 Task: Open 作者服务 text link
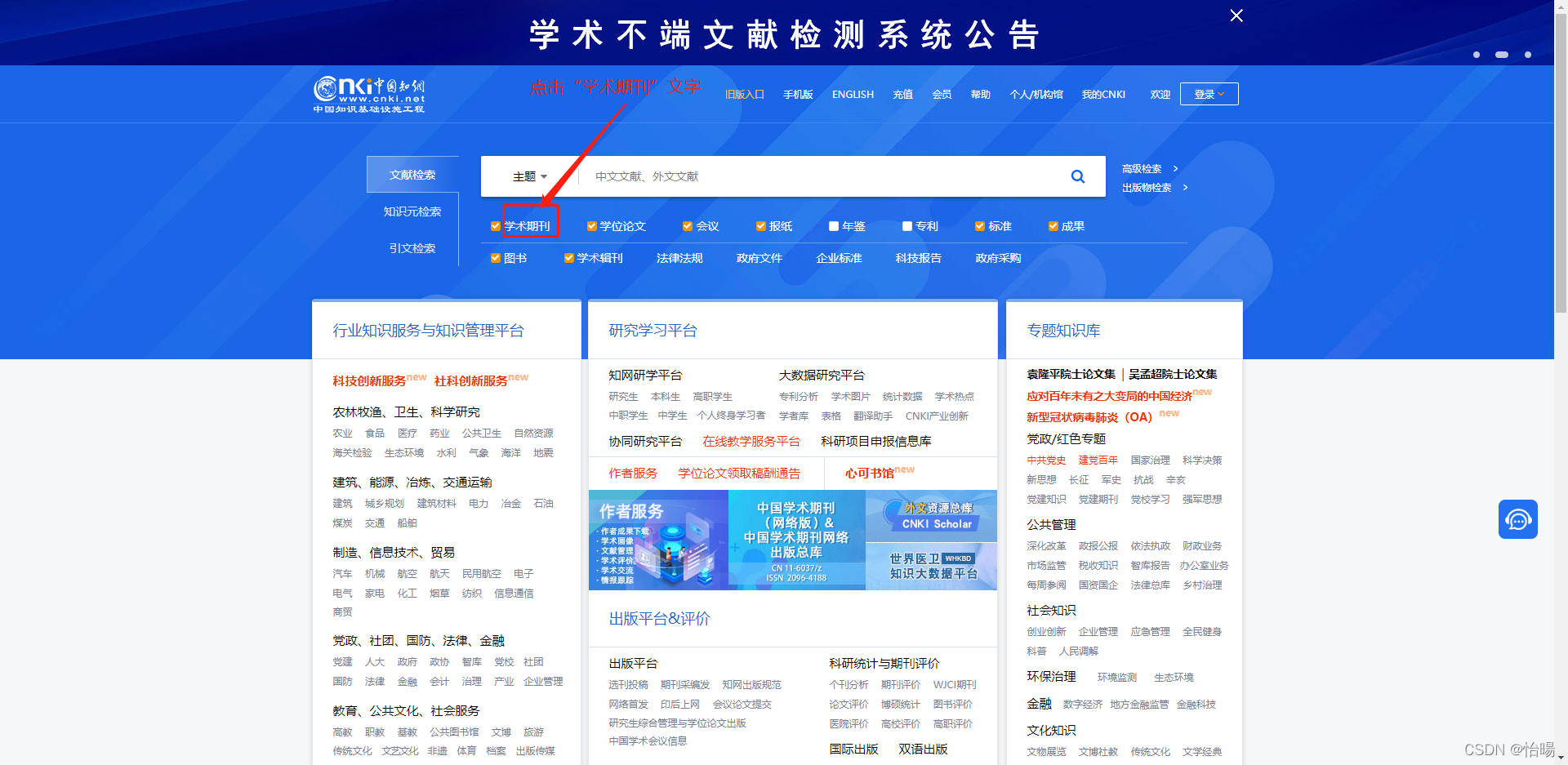[633, 474]
